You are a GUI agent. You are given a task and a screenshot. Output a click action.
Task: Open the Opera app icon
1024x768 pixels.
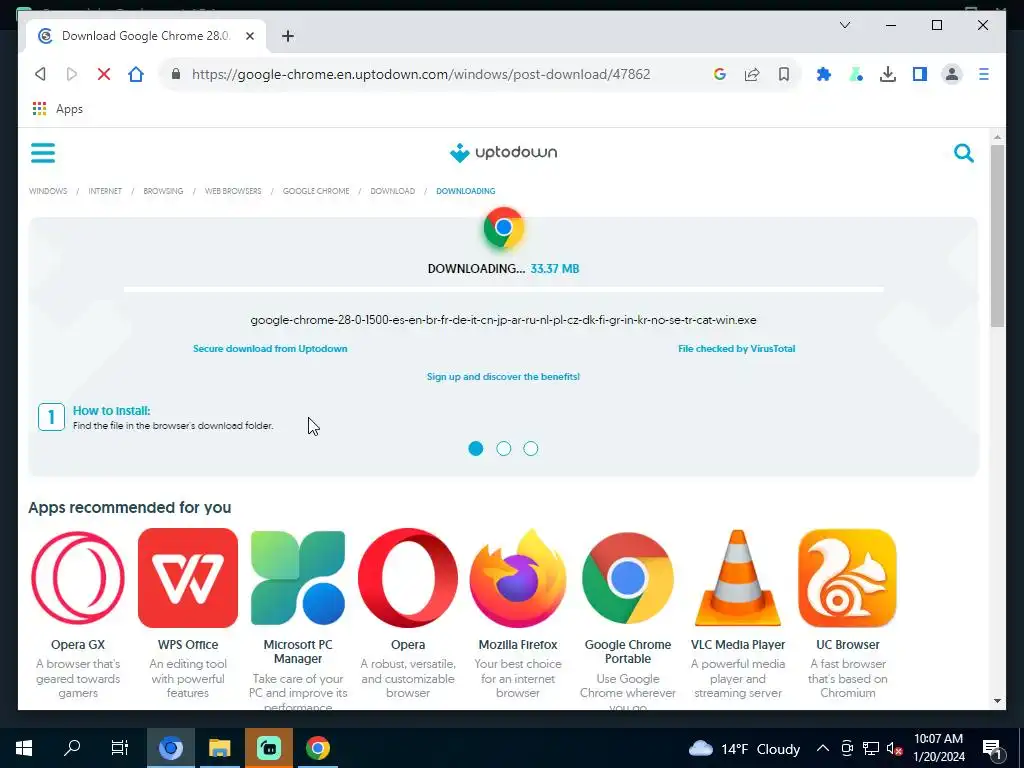click(x=408, y=578)
